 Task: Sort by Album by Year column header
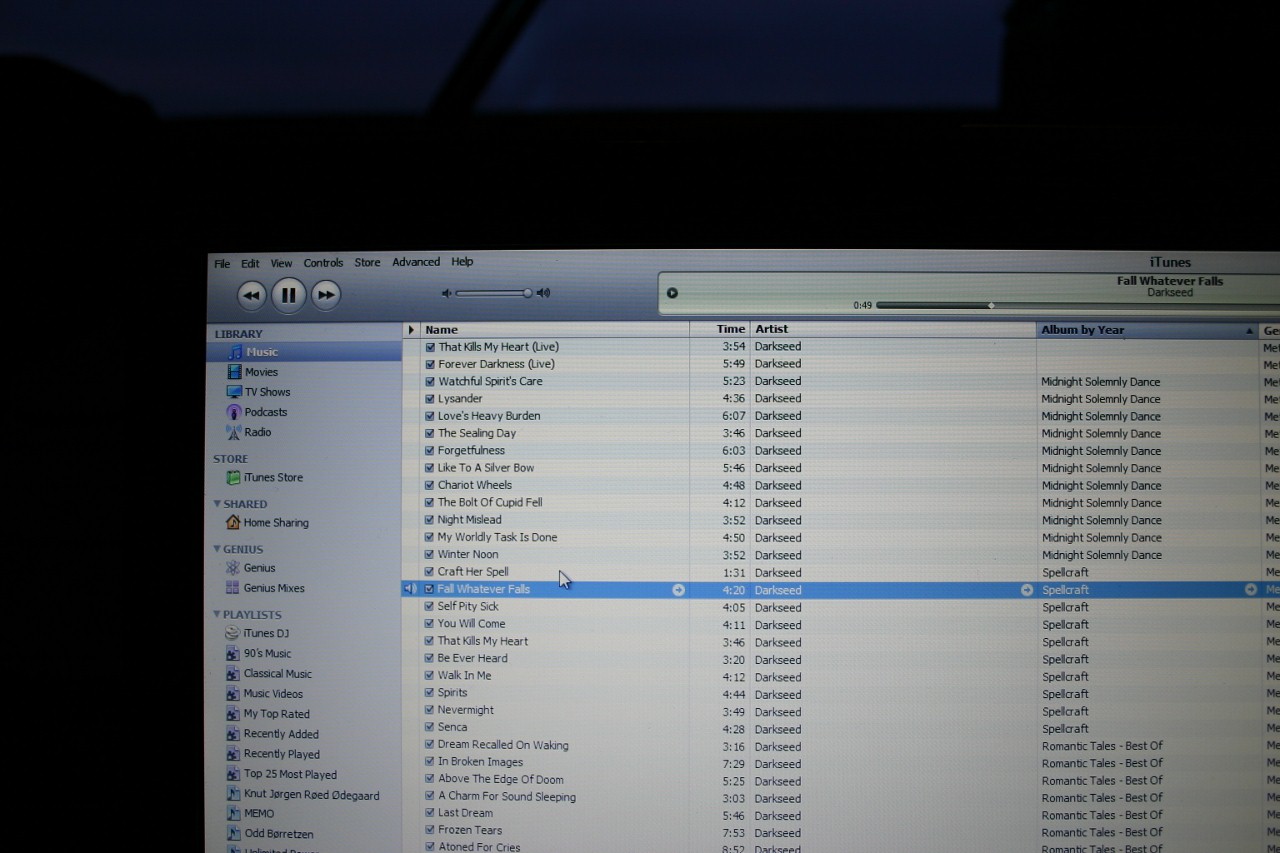(1147, 330)
